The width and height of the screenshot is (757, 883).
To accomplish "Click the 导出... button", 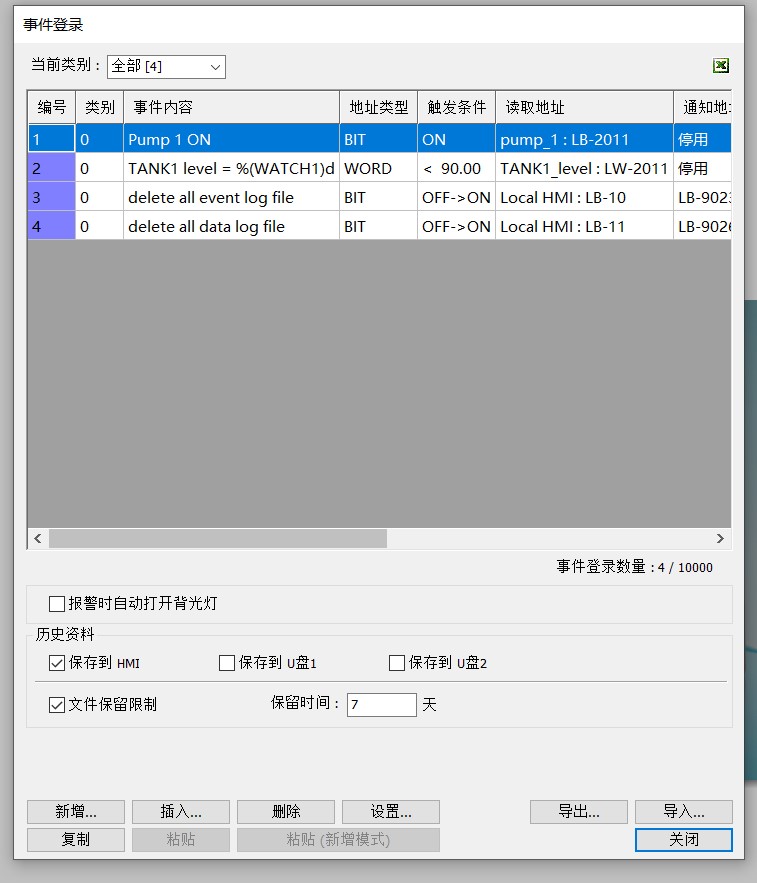I will click(x=579, y=811).
